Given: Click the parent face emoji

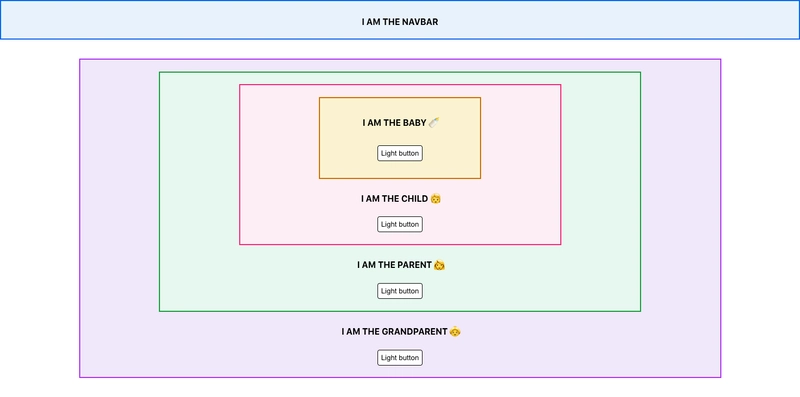Looking at the screenshot, I should click(439, 265).
